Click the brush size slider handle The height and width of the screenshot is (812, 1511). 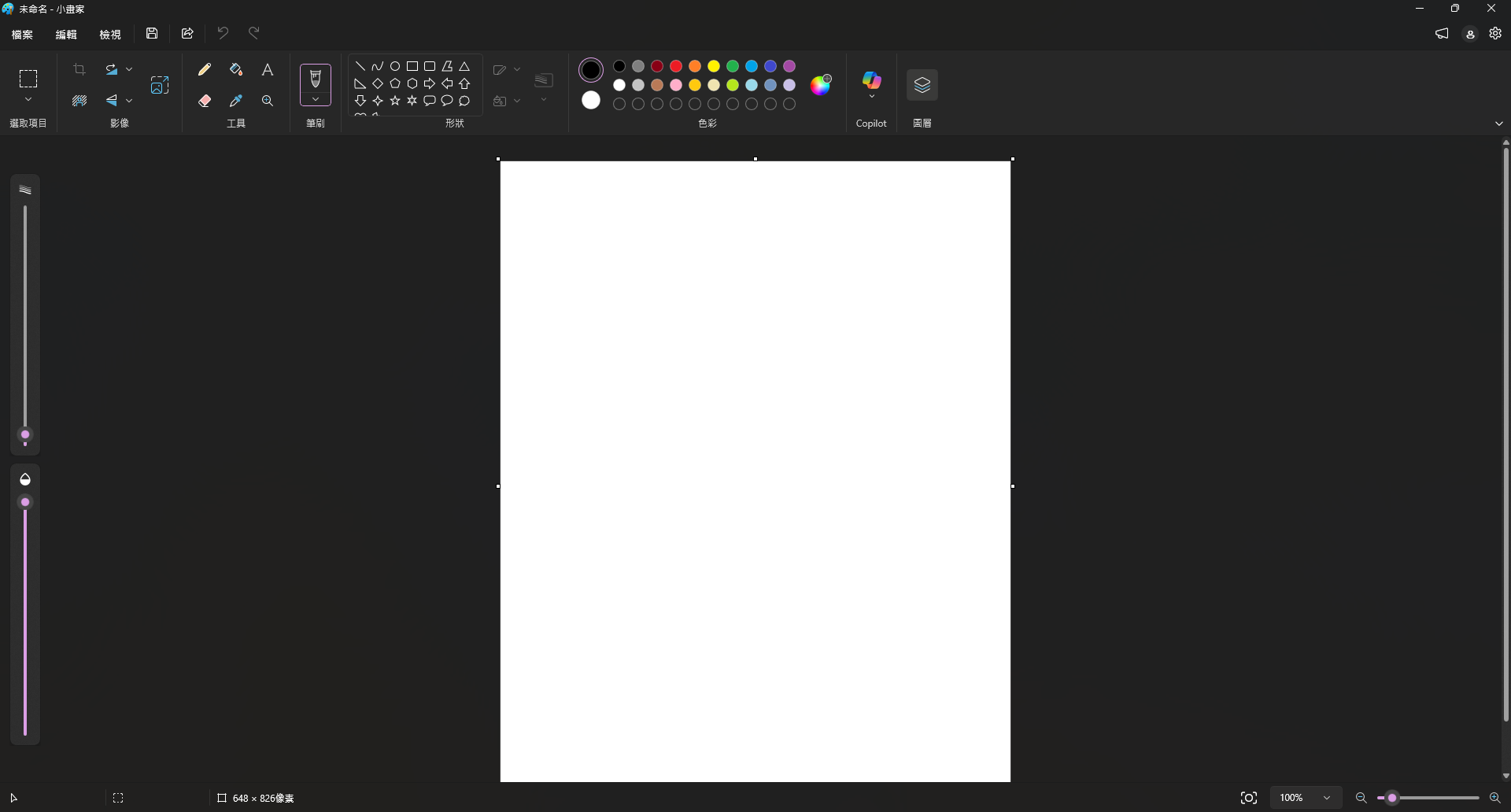[25, 435]
